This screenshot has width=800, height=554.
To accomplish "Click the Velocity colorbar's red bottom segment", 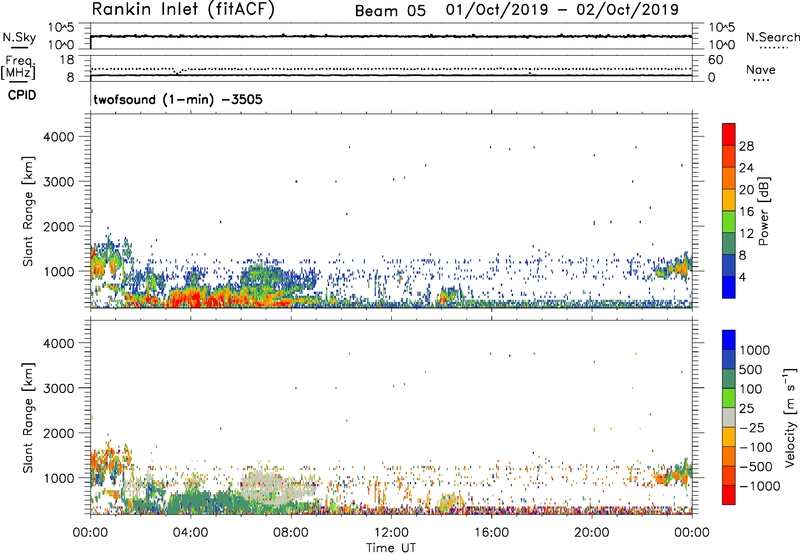I will (x=729, y=495).
